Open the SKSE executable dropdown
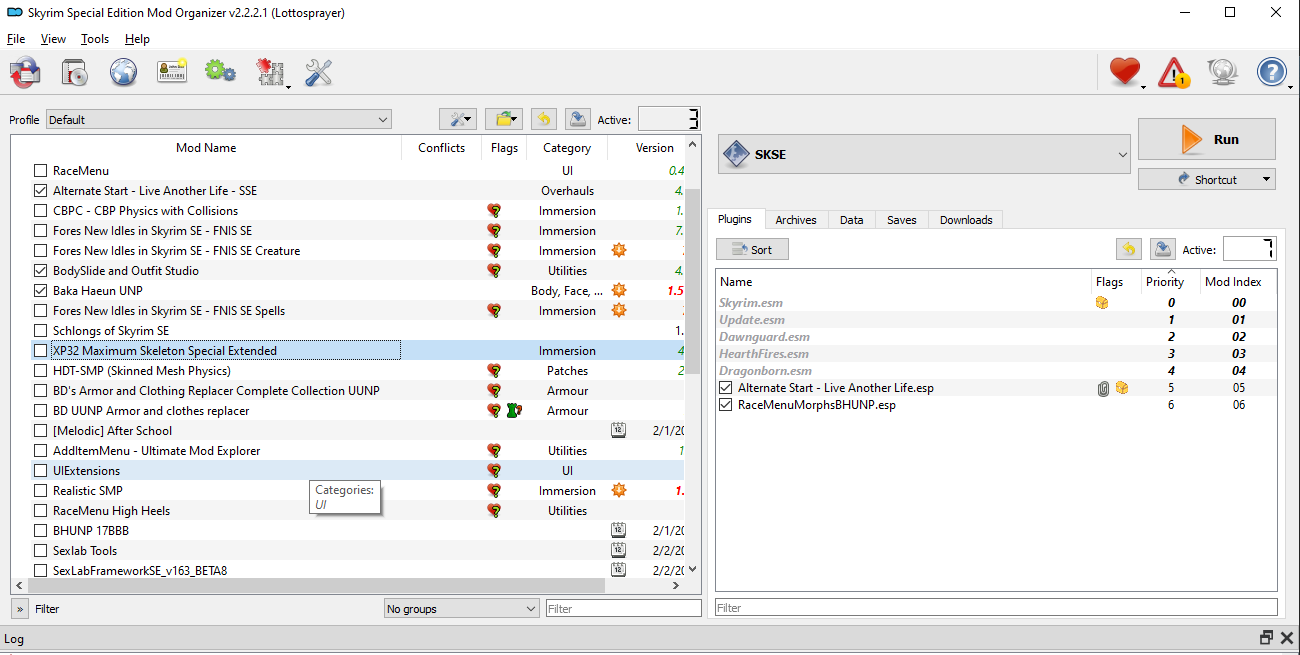The width and height of the screenshot is (1300, 655). click(924, 154)
